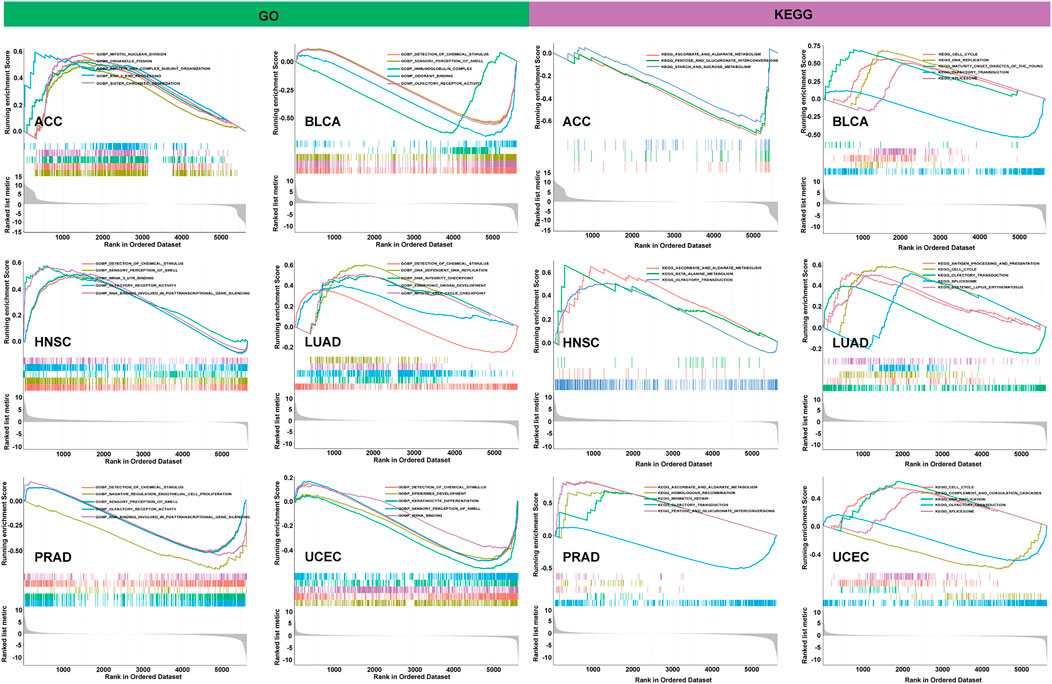This screenshot has width=1052, height=684.
Task: Pick GOMF_ODORANT_BINDING in the GO BLCA legend
Action: pyautogui.click(x=427, y=77)
